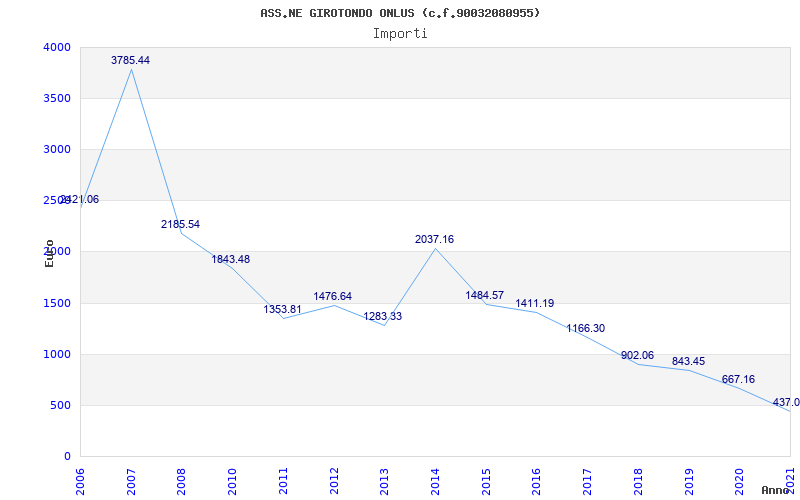This screenshot has width=800, height=500.
Task: Click the 3500 y-axis tick label
Action: (55, 98)
